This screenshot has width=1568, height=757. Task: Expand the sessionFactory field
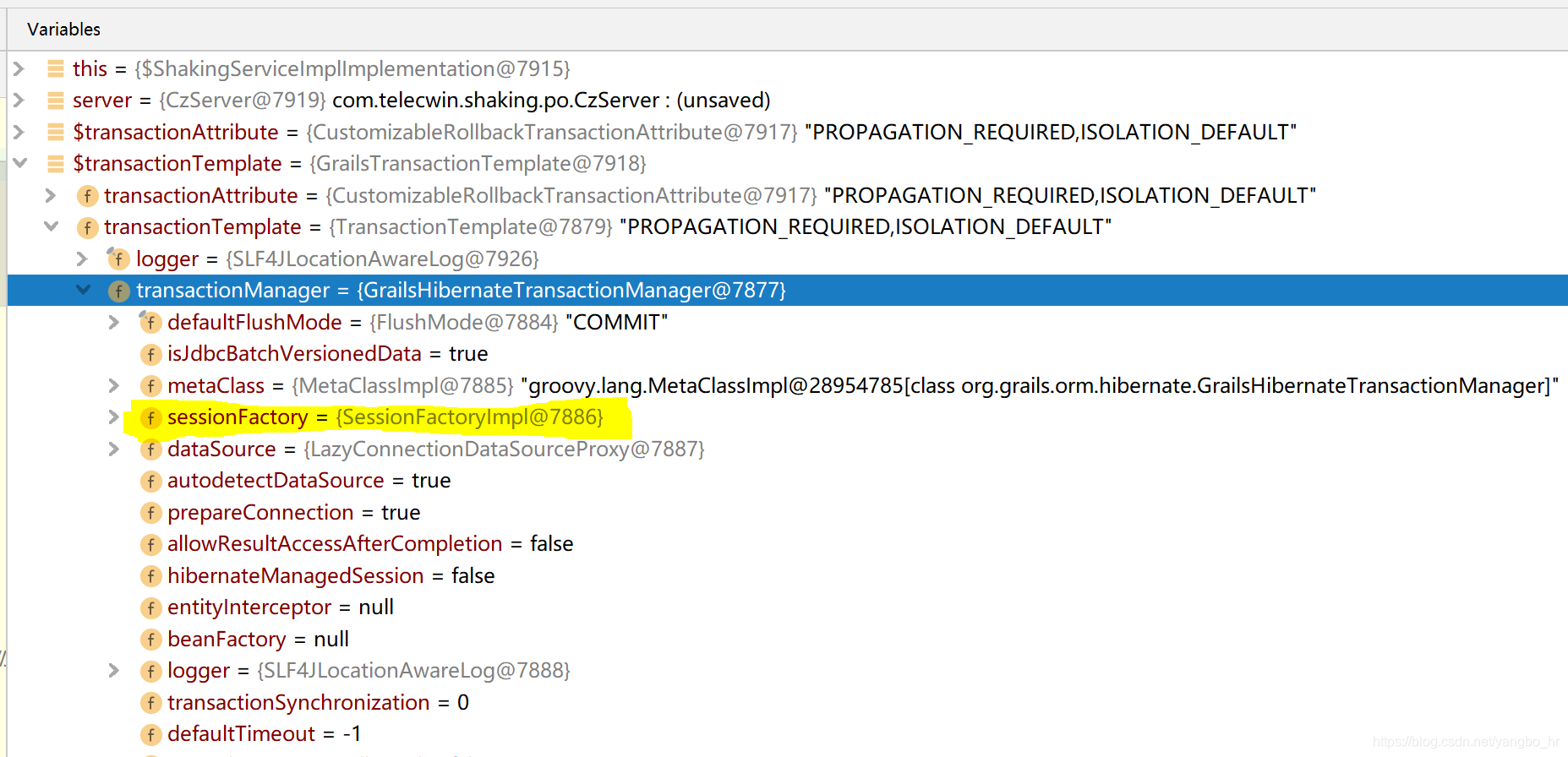pos(114,417)
